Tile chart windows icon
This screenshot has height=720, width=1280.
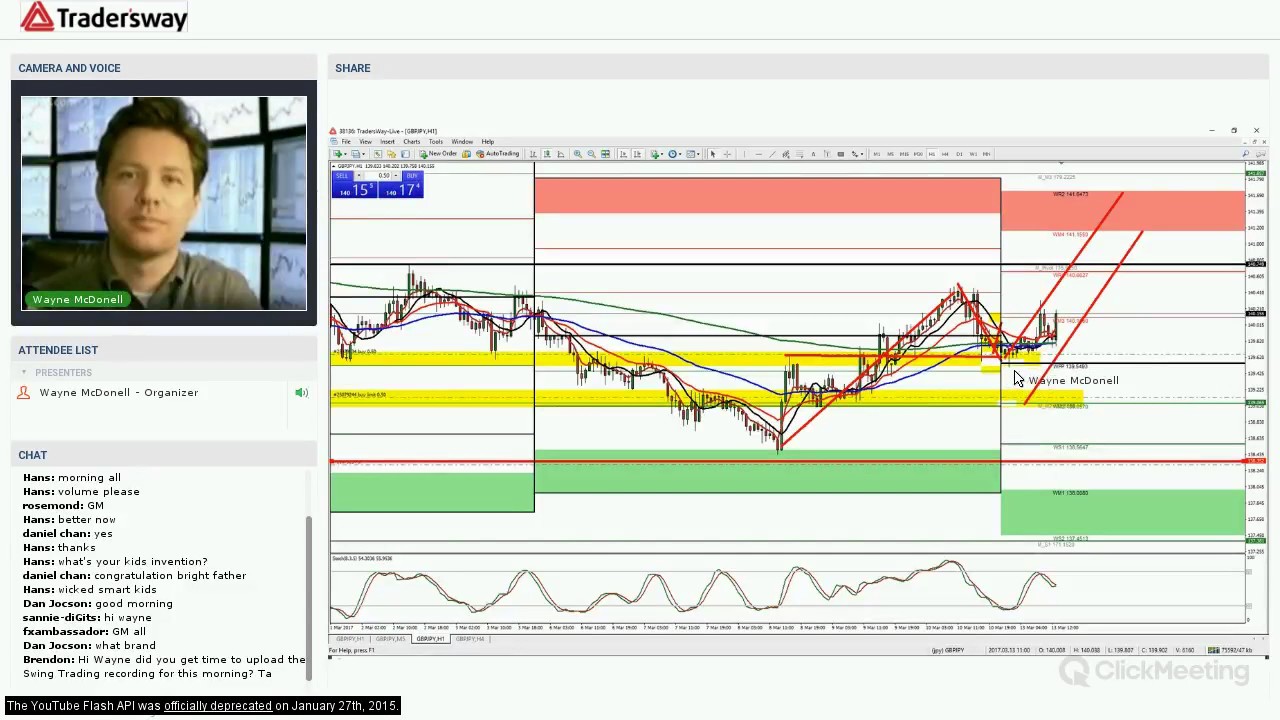tap(605, 153)
